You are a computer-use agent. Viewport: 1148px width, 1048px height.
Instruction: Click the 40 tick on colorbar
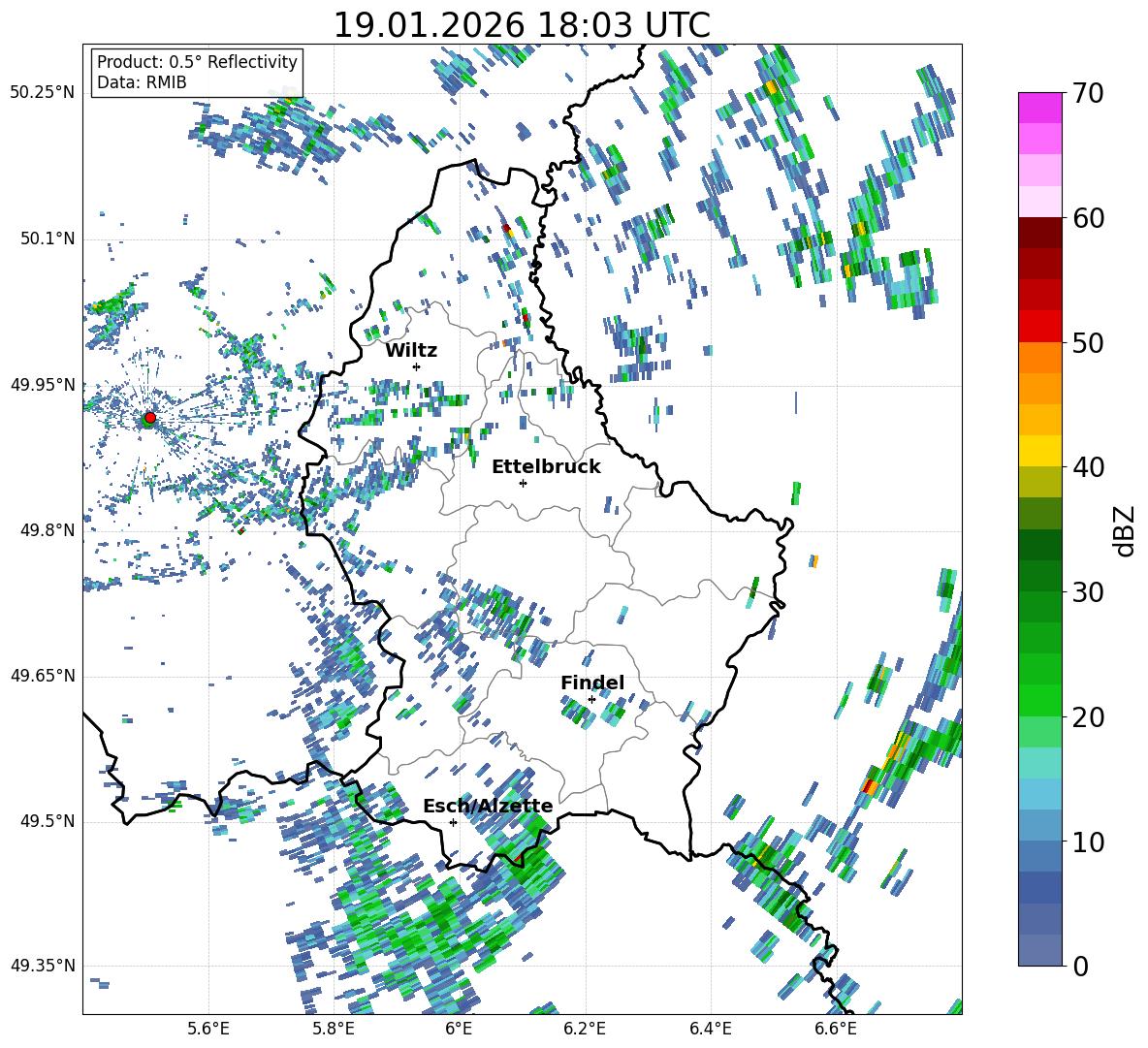click(x=1087, y=467)
